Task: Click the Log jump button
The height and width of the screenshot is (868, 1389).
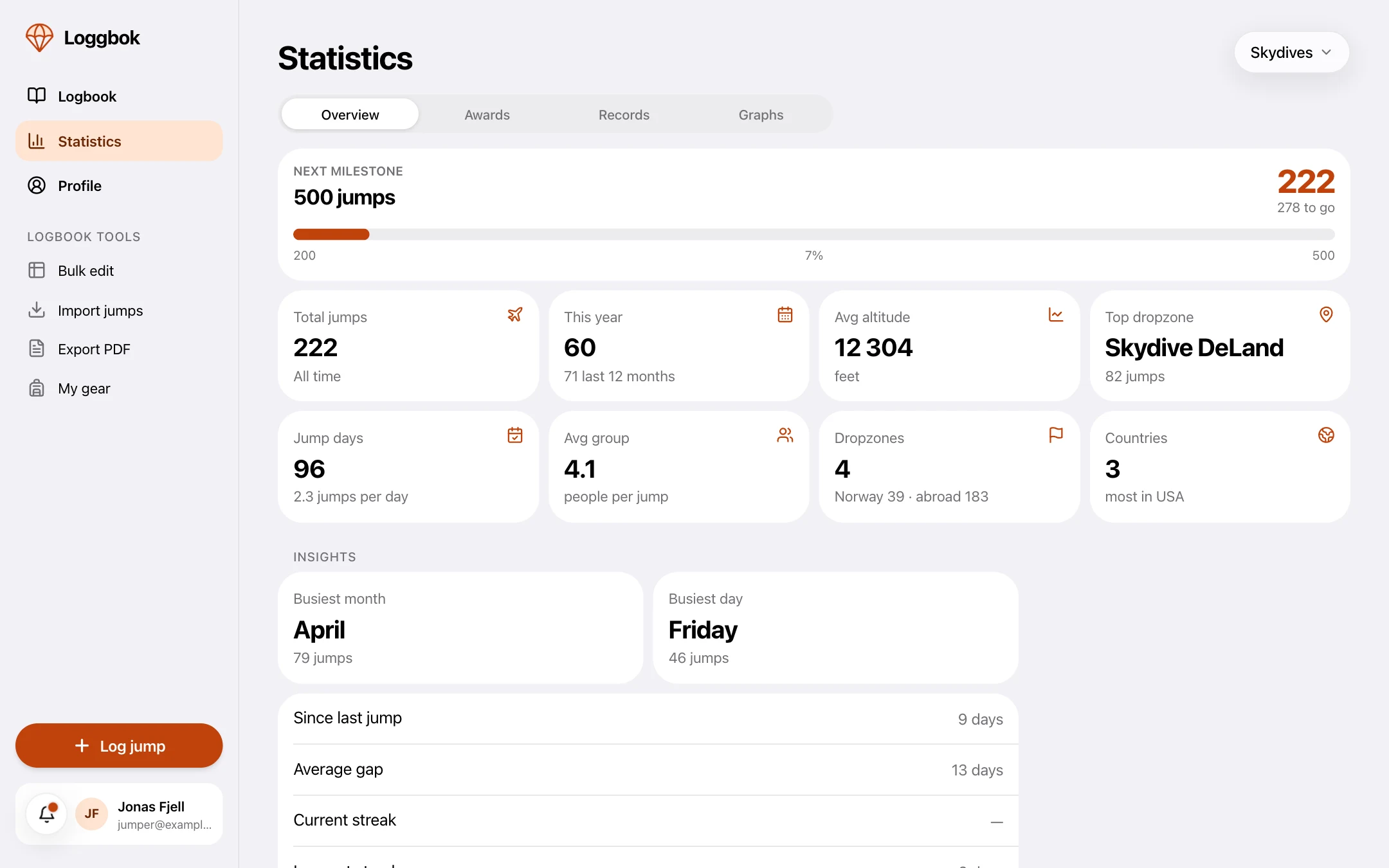Action: tap(119, 745)
